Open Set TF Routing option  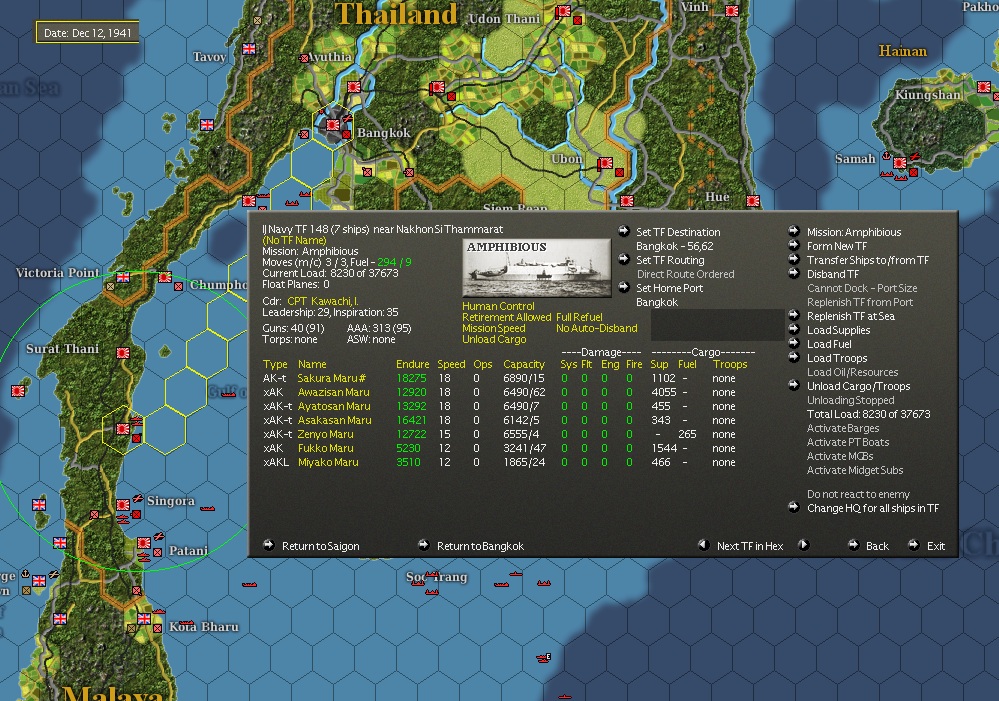point(670,260)
